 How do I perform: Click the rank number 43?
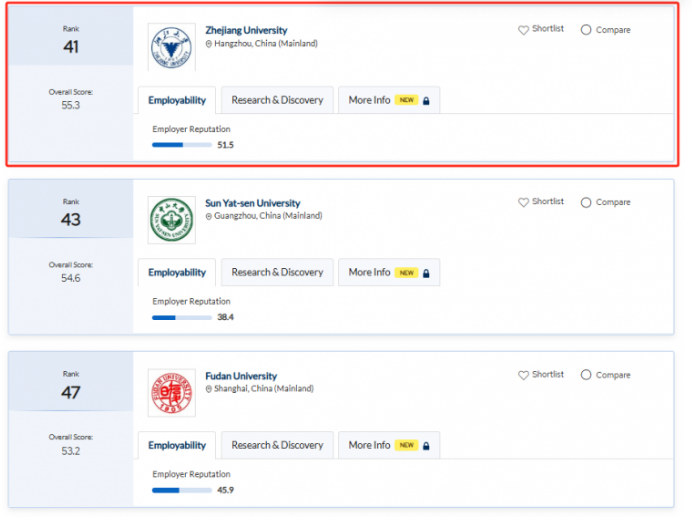[x=71, y=220]
